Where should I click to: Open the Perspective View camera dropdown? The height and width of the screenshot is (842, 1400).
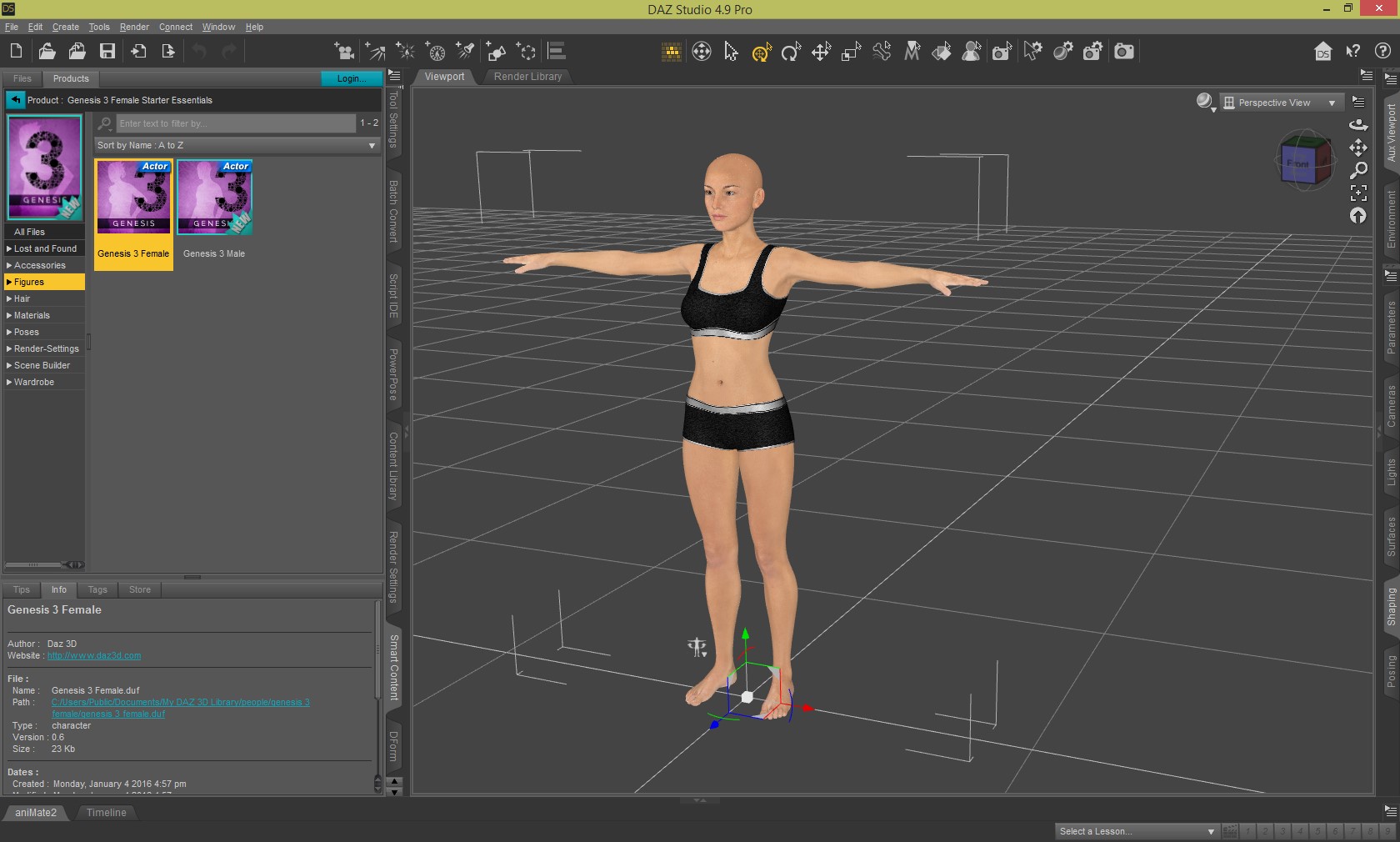(x=1282, y=103)
